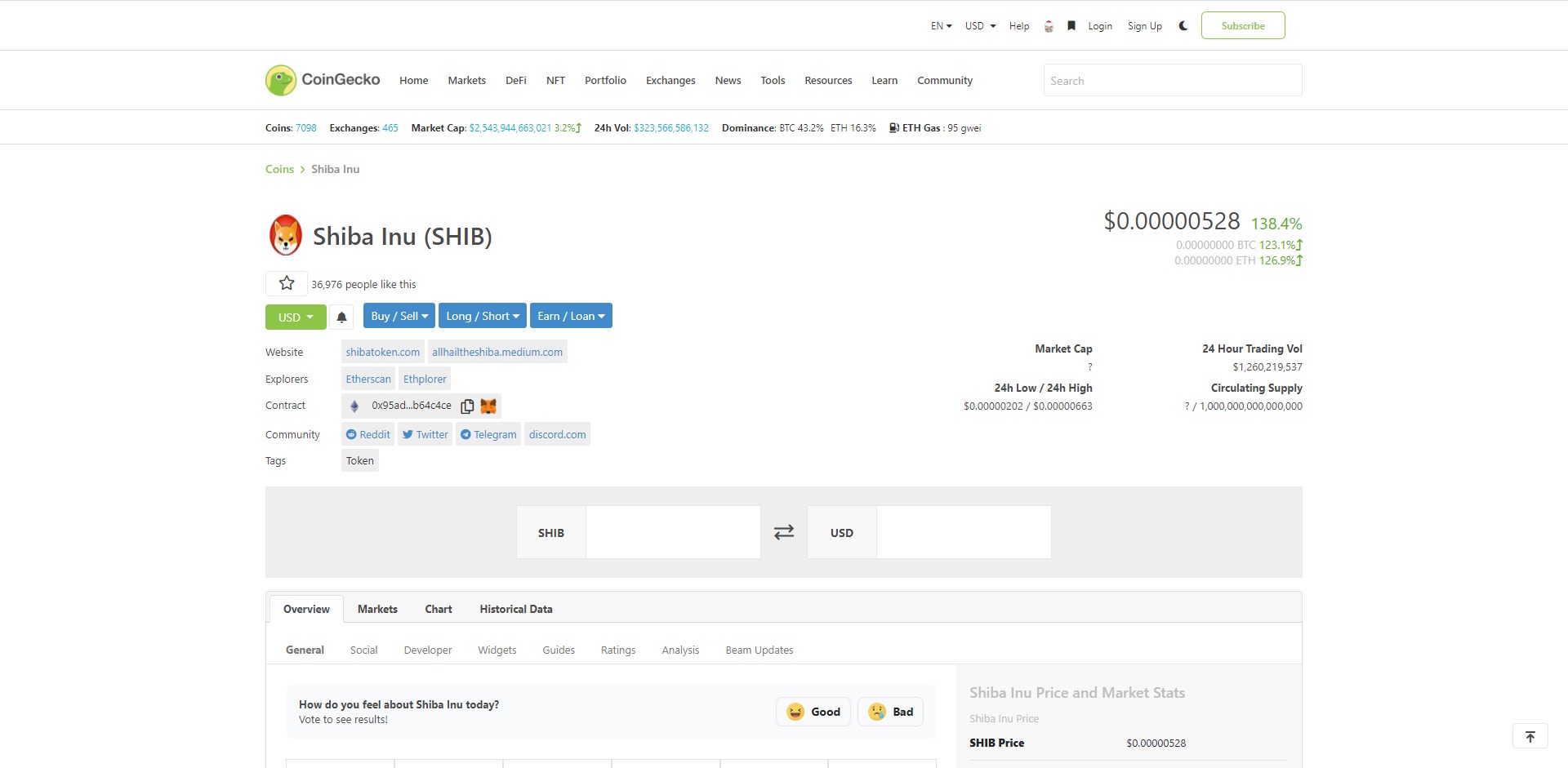Viewport: 1568px width, 768px height.
Task: Click the SHIB amount converter field
Action: [x=673, y=532]
